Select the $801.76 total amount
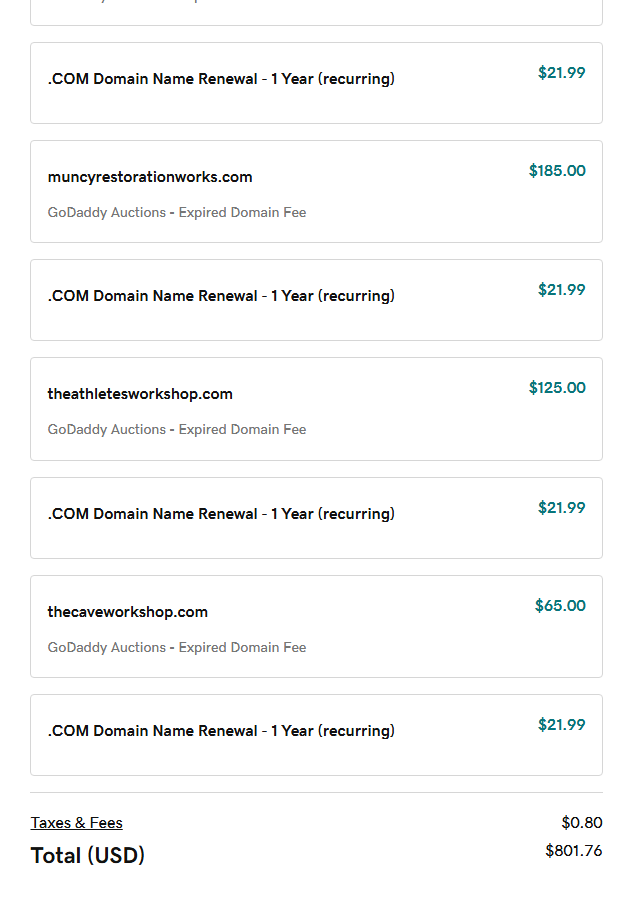This screenshot has height=901, width=630. pyautogui.click(x=573, y=851)
